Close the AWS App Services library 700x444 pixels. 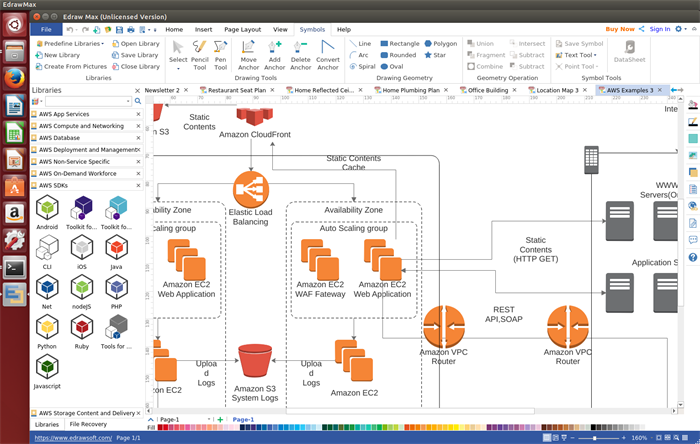pyautogui.click(x=138, y=114)
